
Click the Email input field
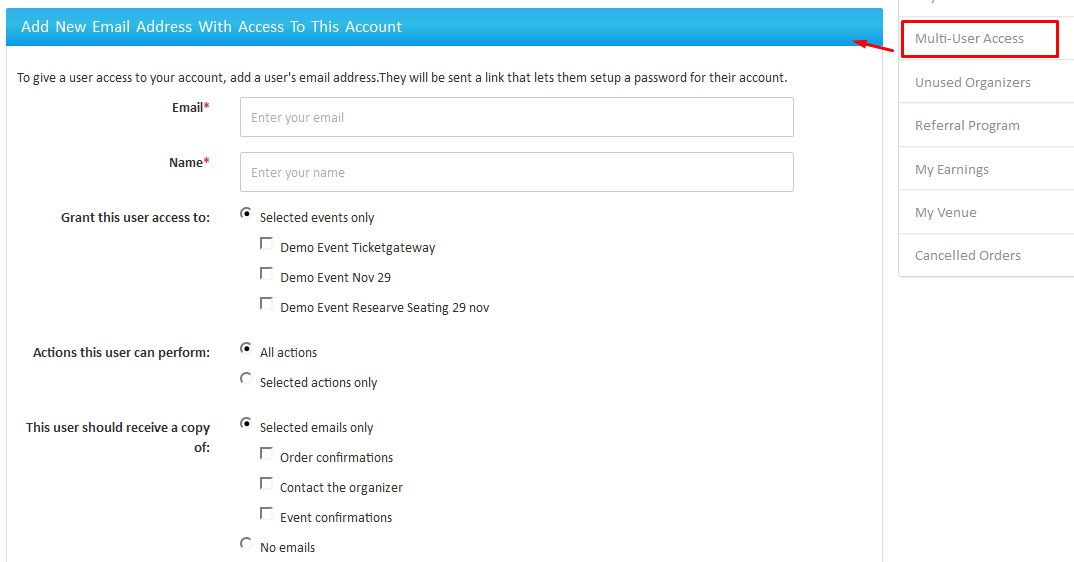click(x=516, y=117)
